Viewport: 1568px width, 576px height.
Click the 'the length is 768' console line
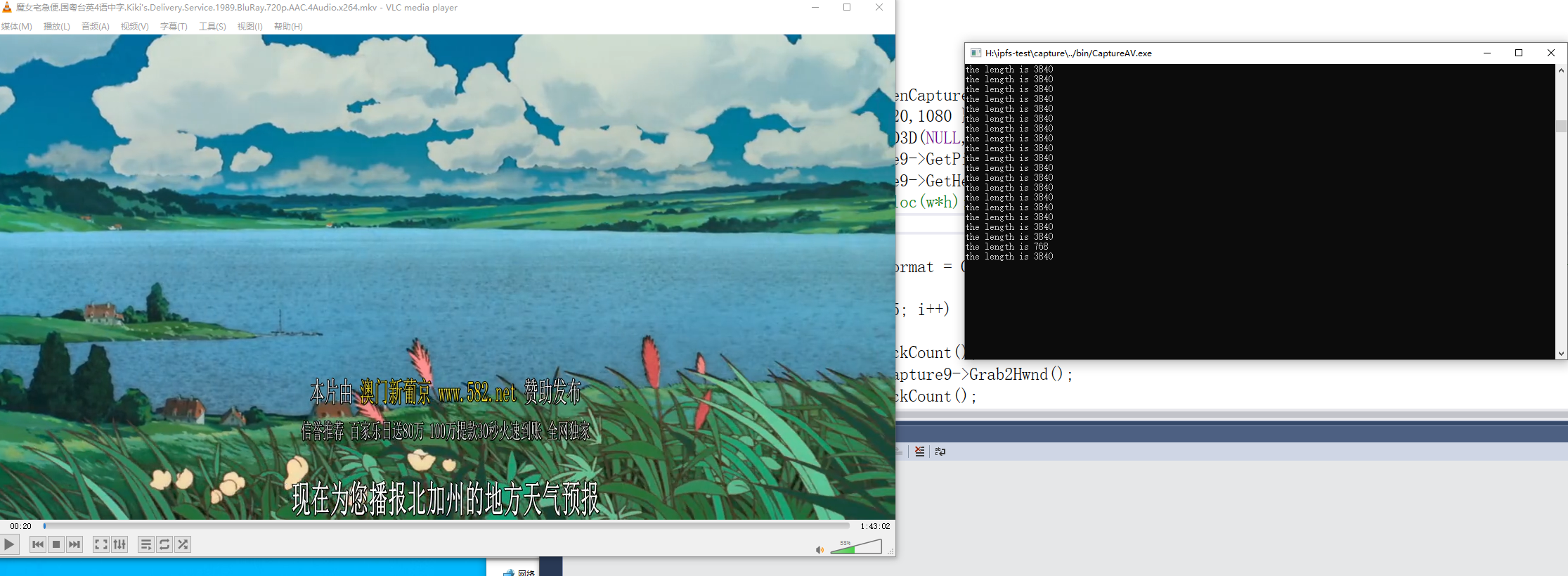(1007, 247)
